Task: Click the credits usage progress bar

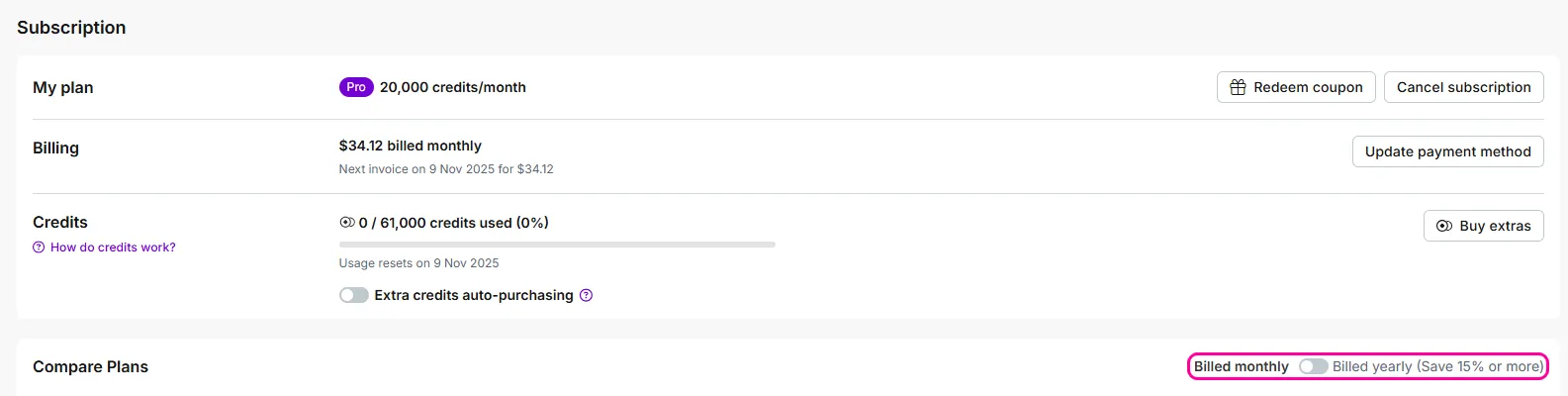Action: click(557, 244)
